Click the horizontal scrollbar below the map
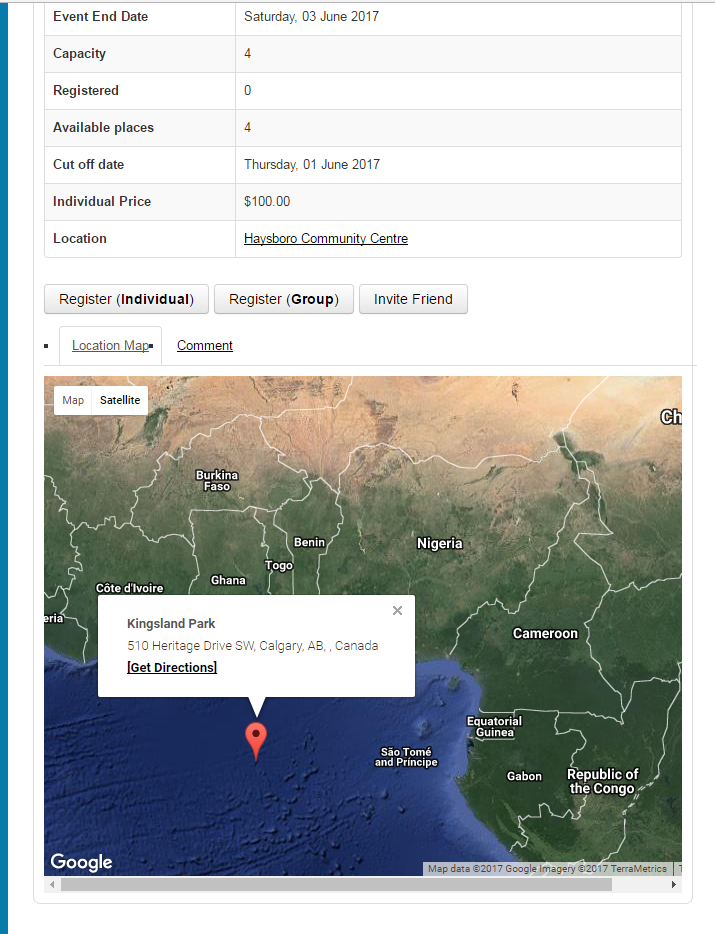Screen dimensions: 715x934 click(x=335, y=885)
